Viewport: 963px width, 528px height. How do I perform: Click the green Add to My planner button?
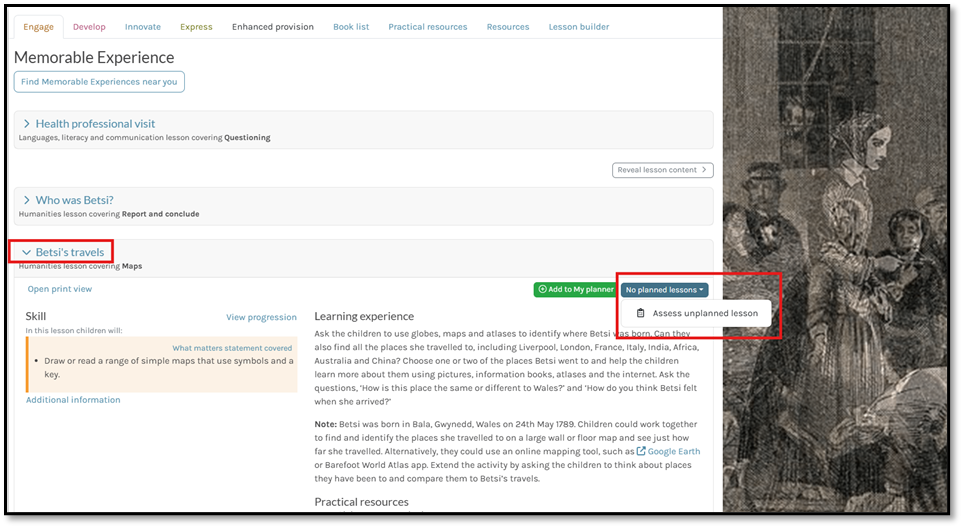(575, 290)
